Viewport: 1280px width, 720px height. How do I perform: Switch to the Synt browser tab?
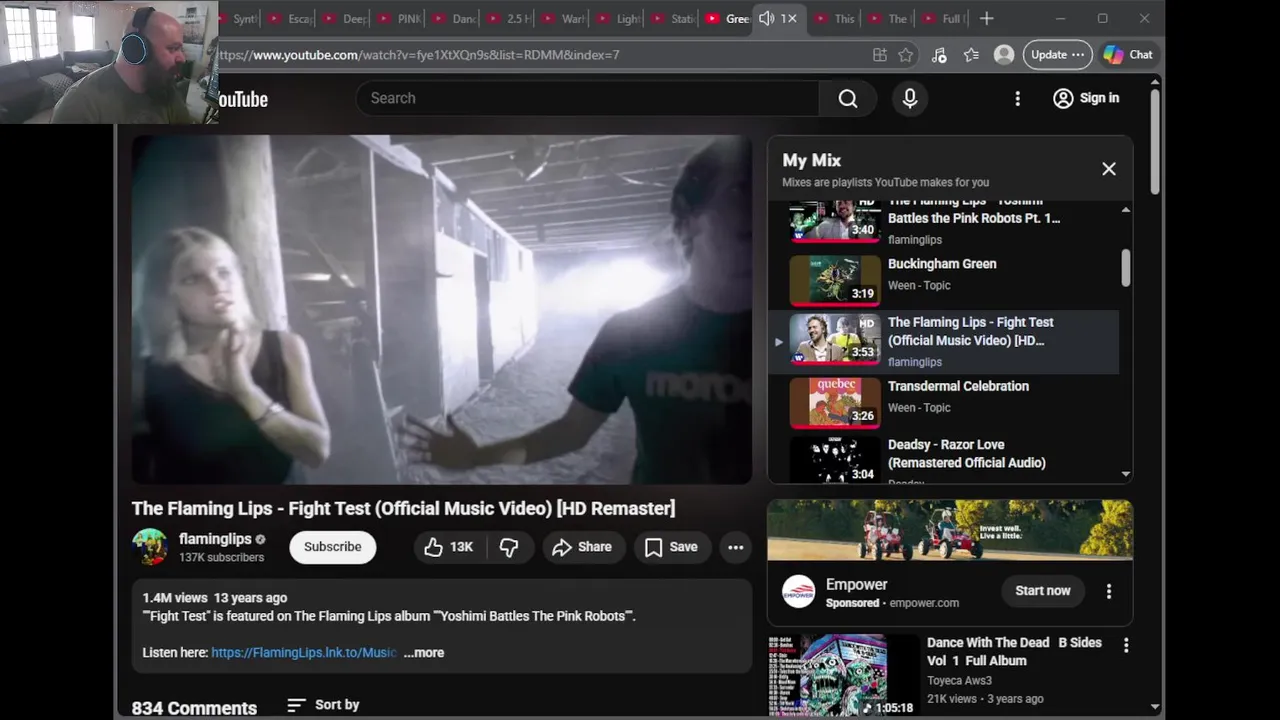coord(239,19)
